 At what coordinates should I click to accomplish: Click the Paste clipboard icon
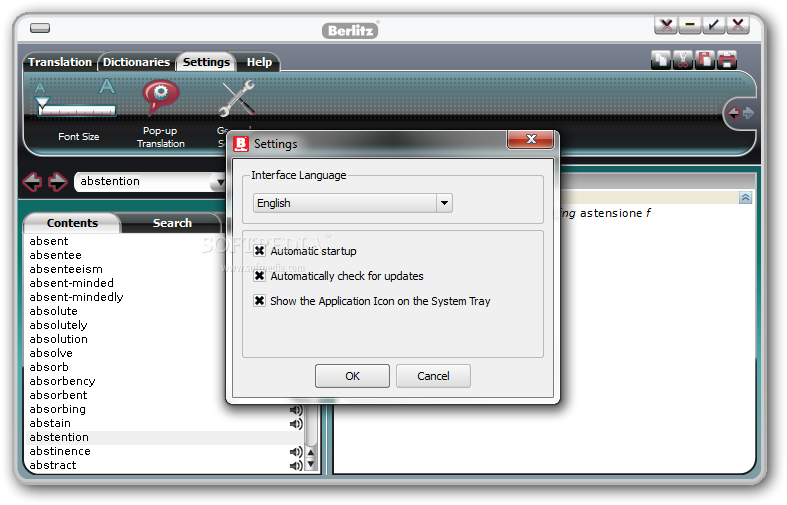tap(705, 60)
